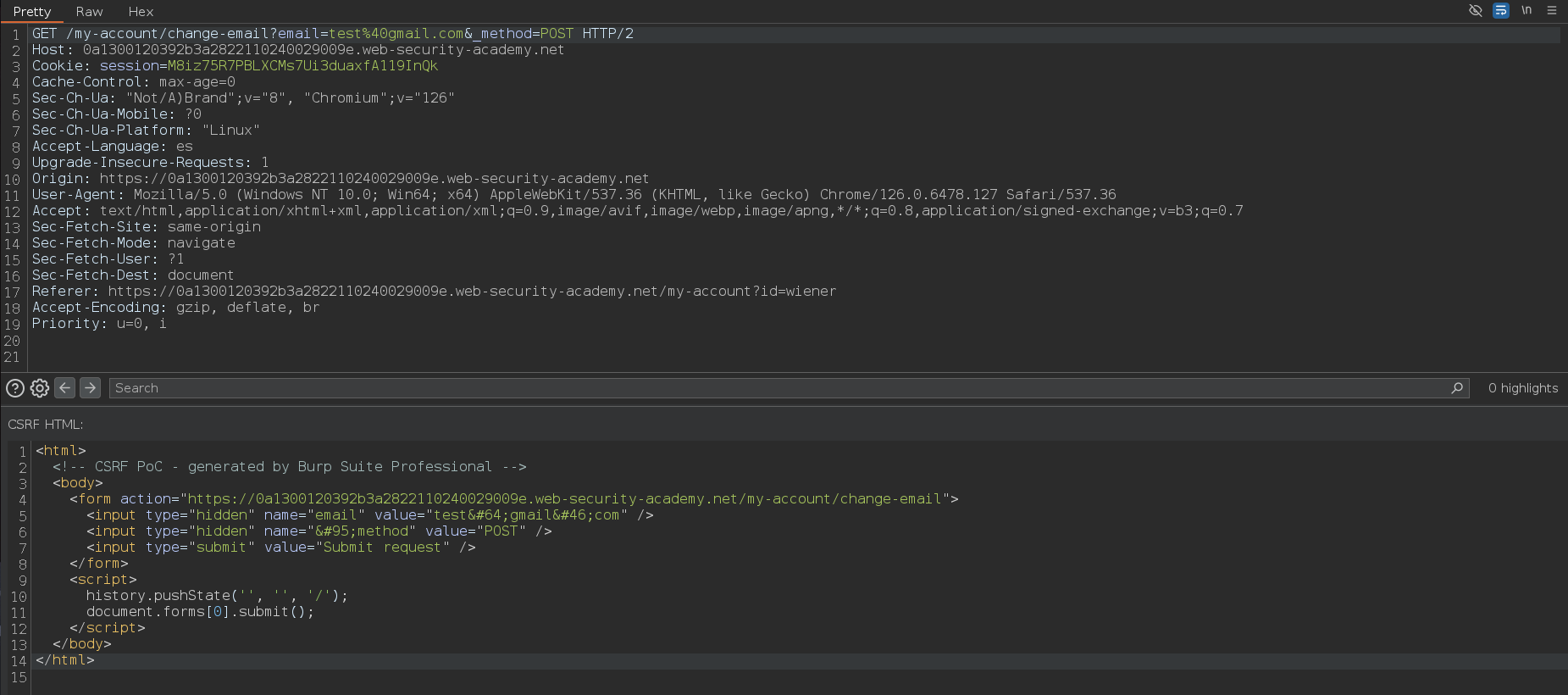Open search help question mark icon
This screenshot has width=1568, height=695.
tap(15, 388)
